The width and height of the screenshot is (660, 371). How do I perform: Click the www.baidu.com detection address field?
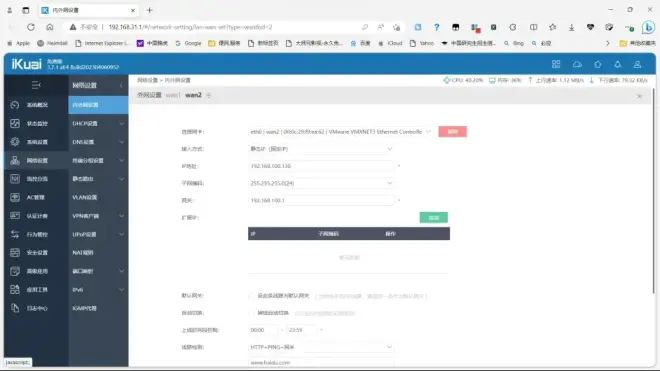(321, 363)
